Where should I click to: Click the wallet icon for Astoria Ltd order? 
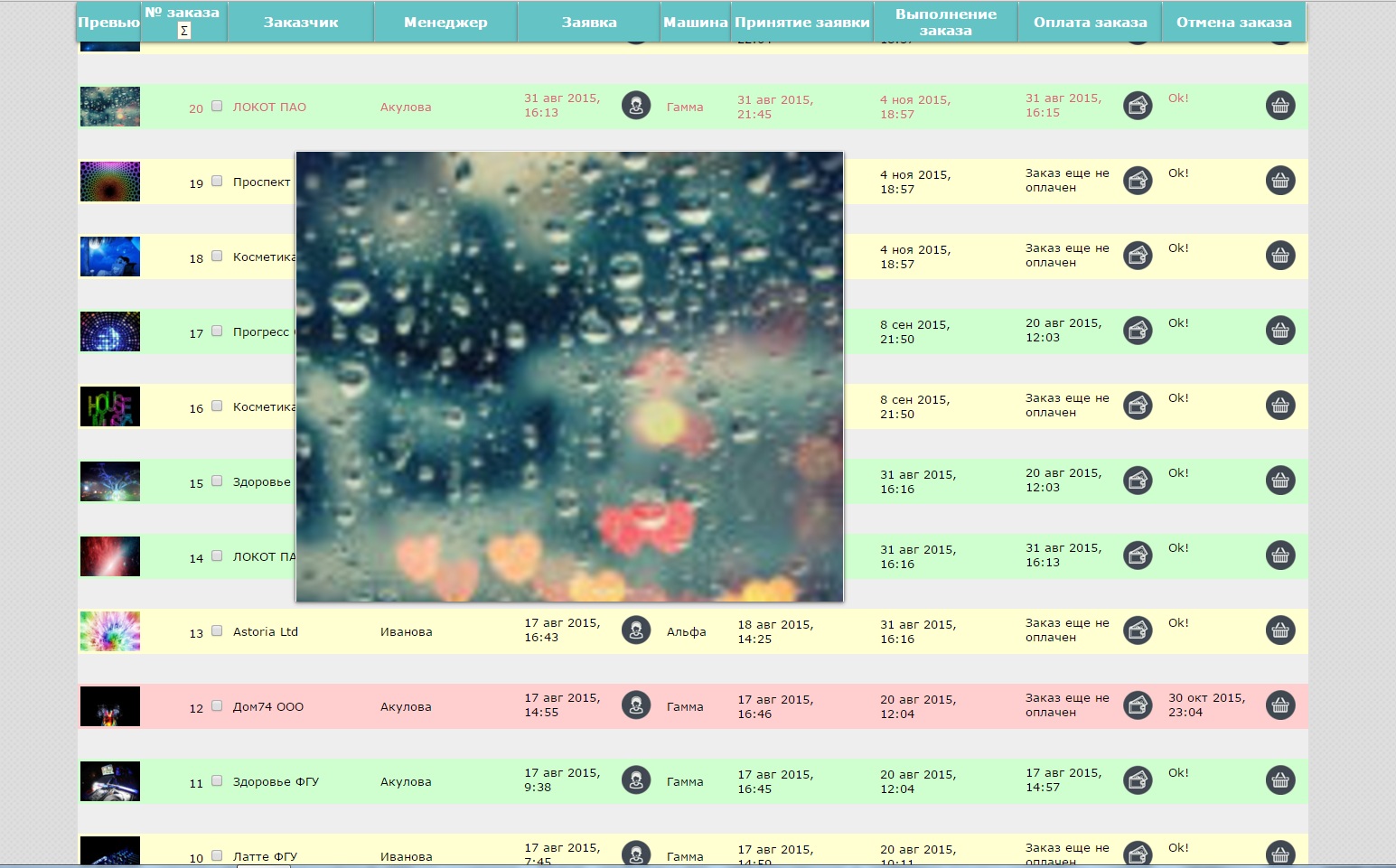1138,630
